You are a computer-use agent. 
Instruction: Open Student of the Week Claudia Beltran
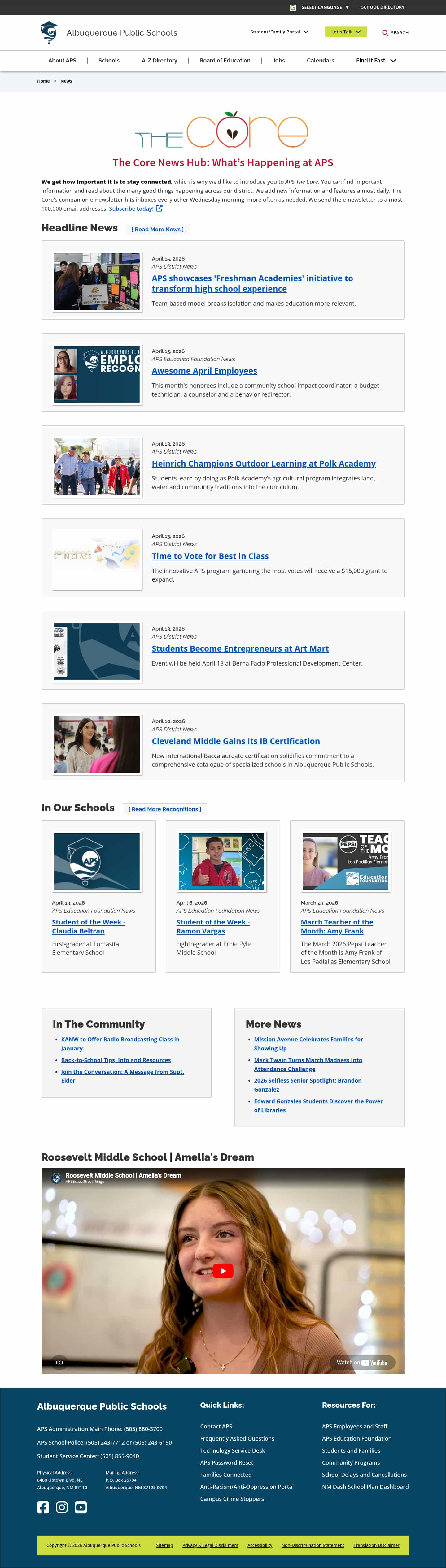[88, 926]
